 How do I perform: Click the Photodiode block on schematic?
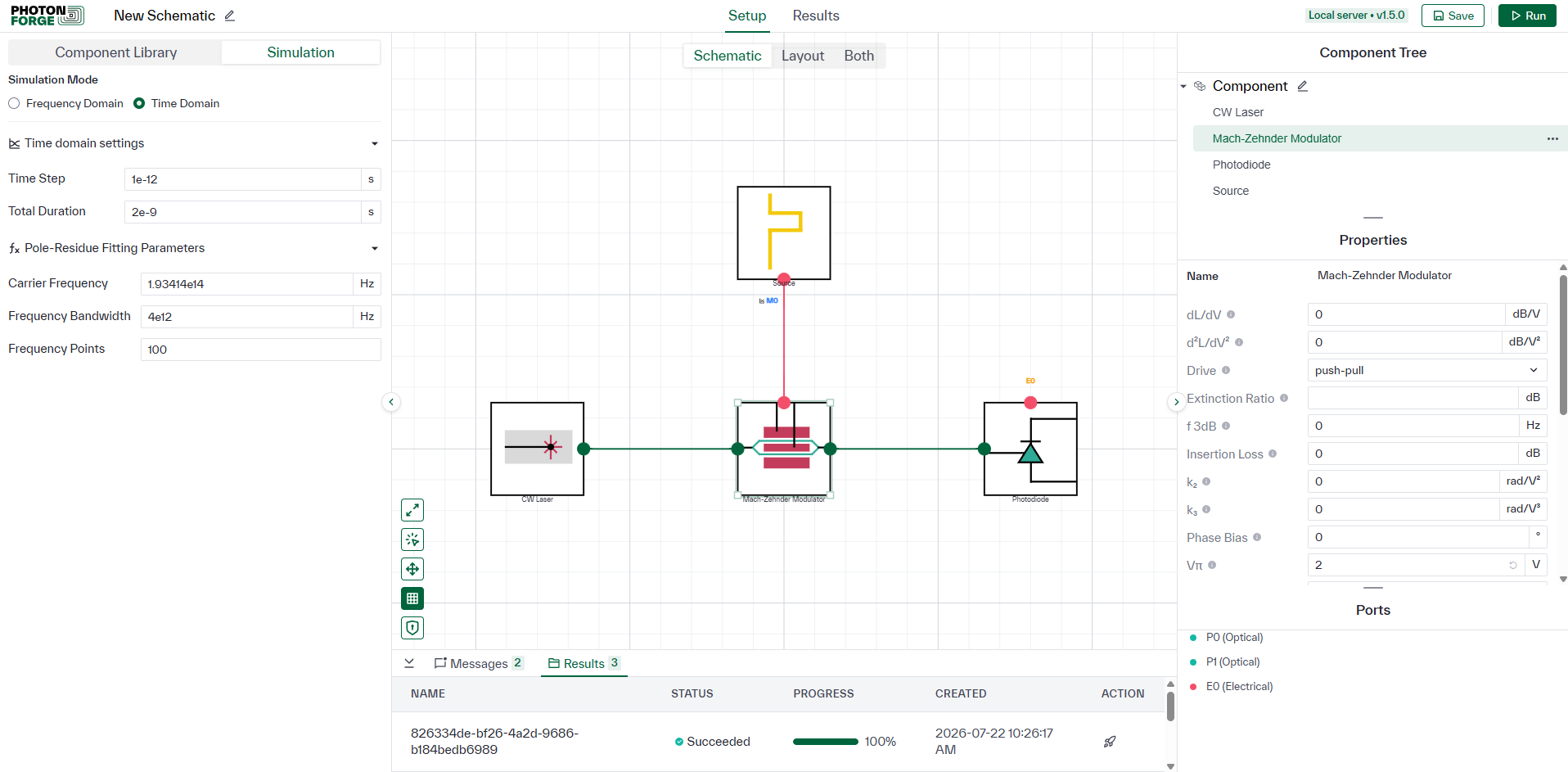click(1030, 449)
